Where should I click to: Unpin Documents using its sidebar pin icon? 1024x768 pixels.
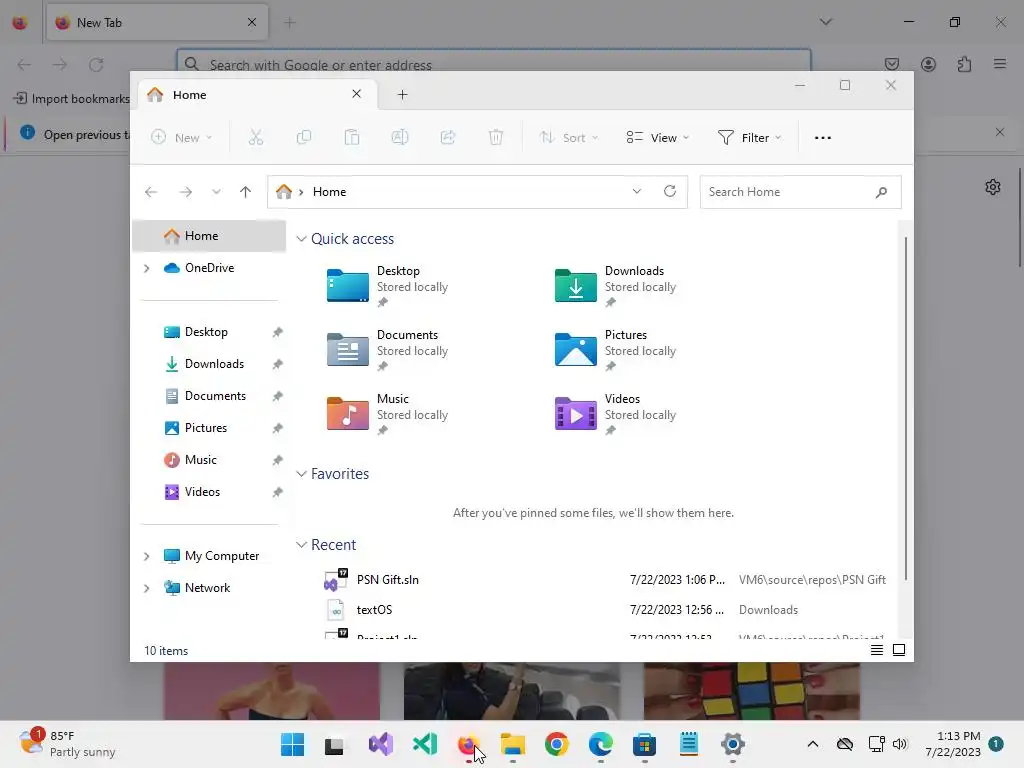click(278, 396)
